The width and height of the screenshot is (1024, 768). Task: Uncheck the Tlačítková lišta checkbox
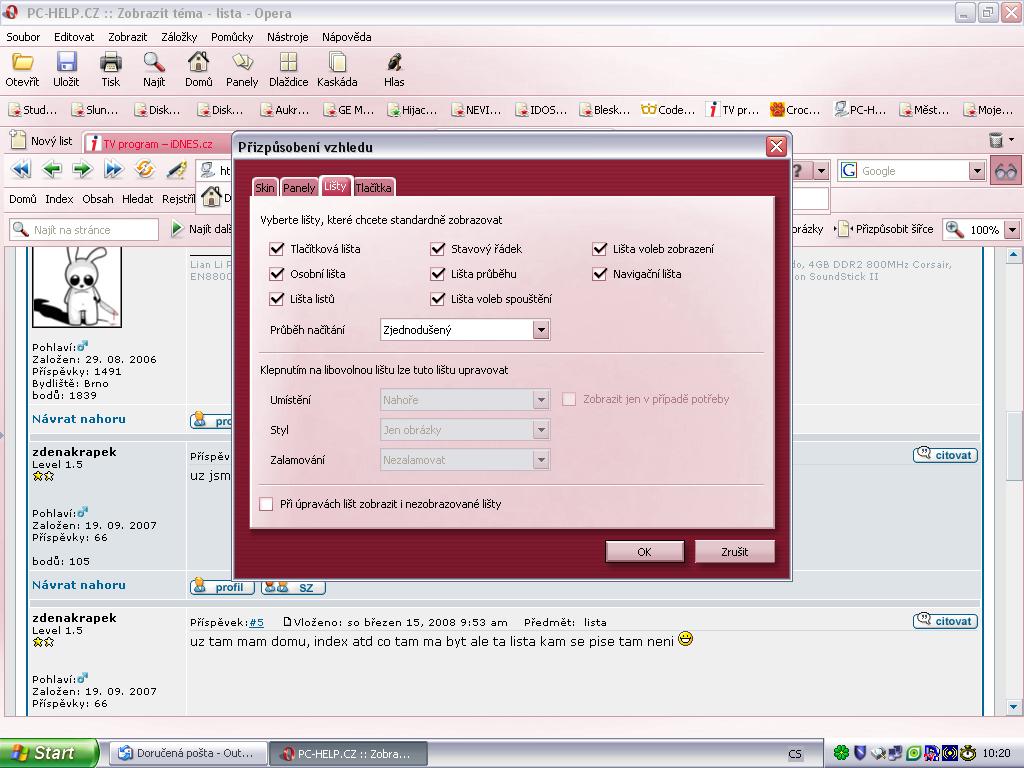pyautogui.click(x=277, y=249)
